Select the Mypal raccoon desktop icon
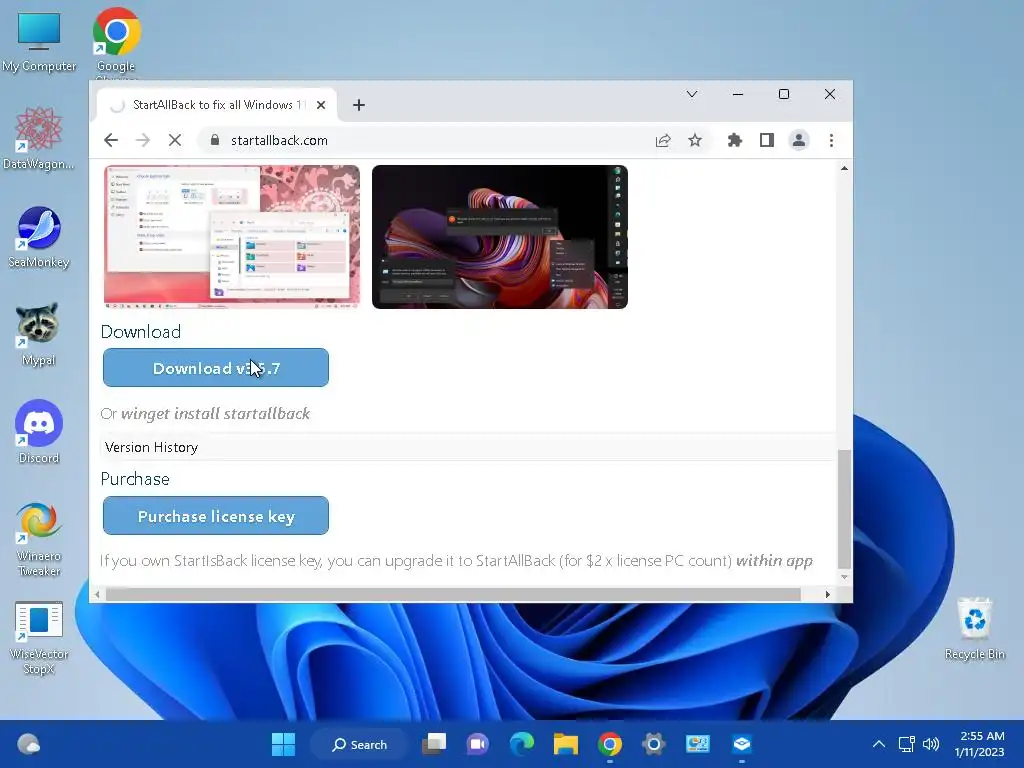Viewport: 1024px width, 768px height. 39,334
